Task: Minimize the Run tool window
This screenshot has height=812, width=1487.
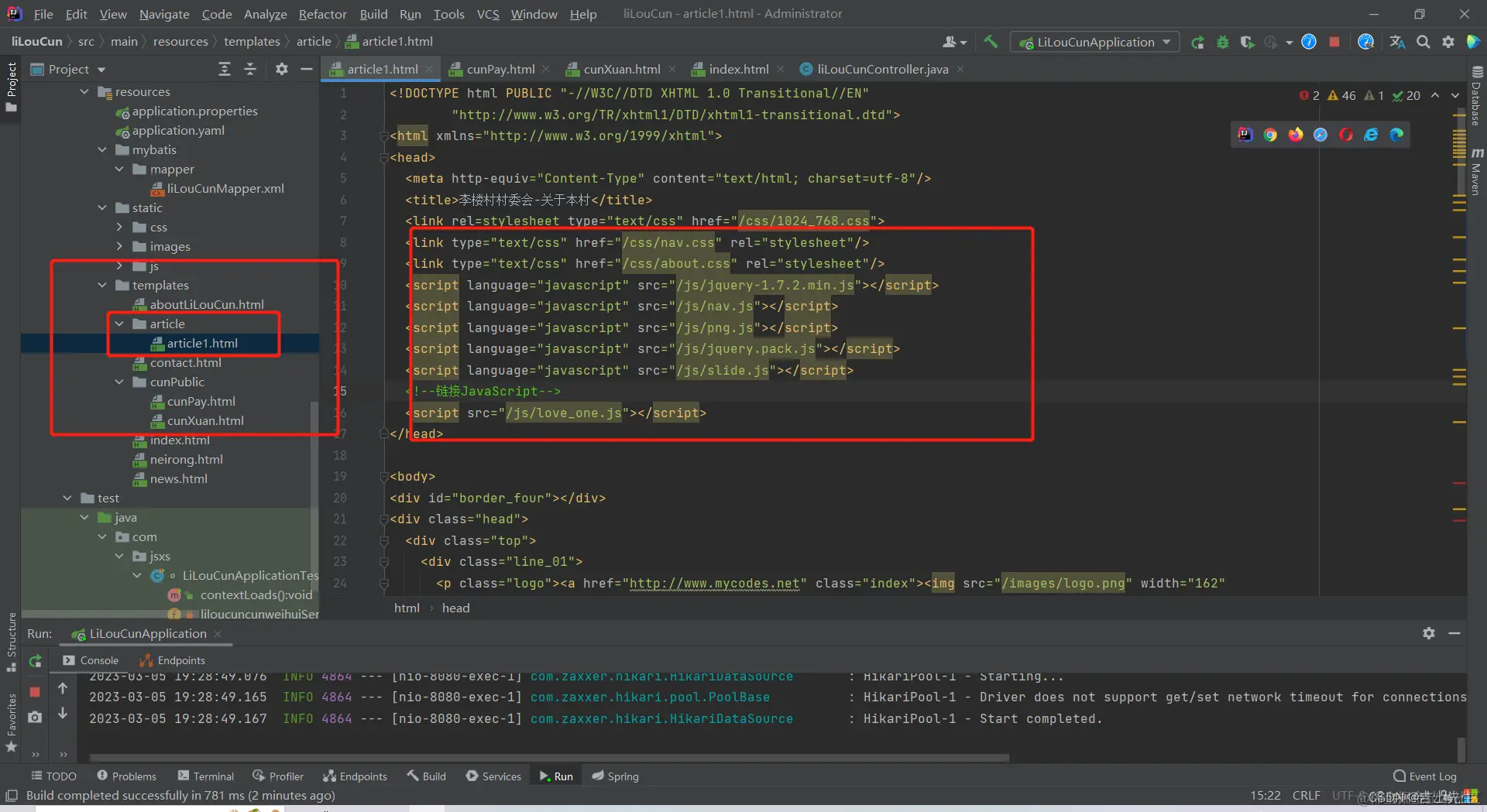Action: tap(1454, 633)
